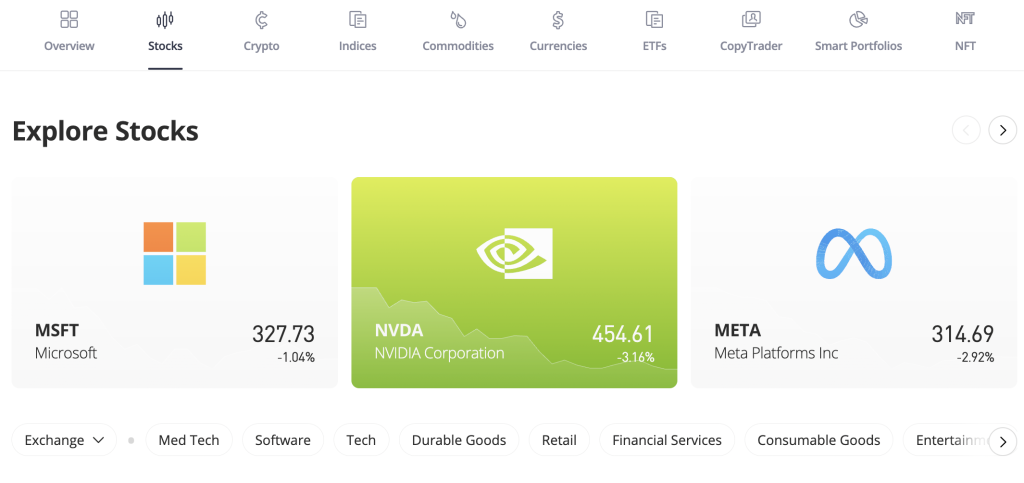
Task: Open the Indices icon
Action: [357, 20]
